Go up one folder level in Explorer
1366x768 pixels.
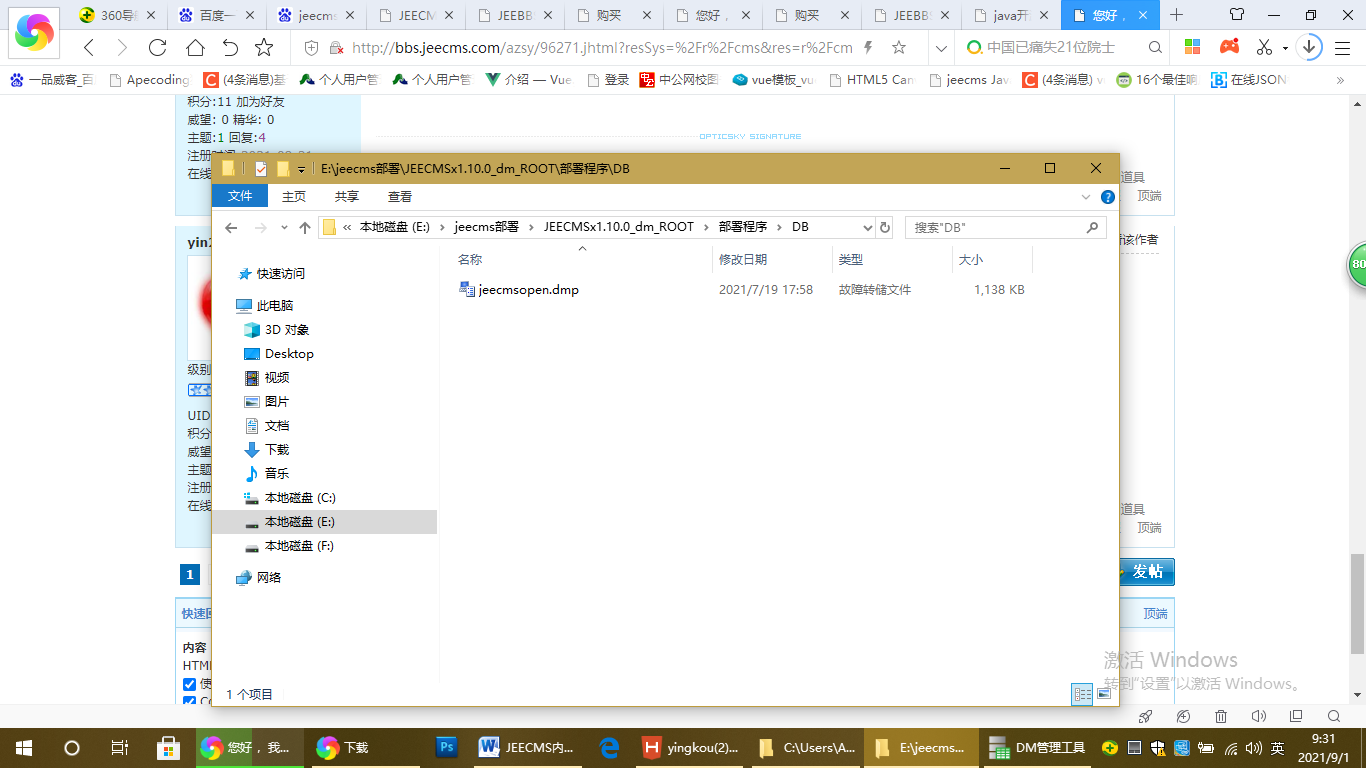[305, 228]
